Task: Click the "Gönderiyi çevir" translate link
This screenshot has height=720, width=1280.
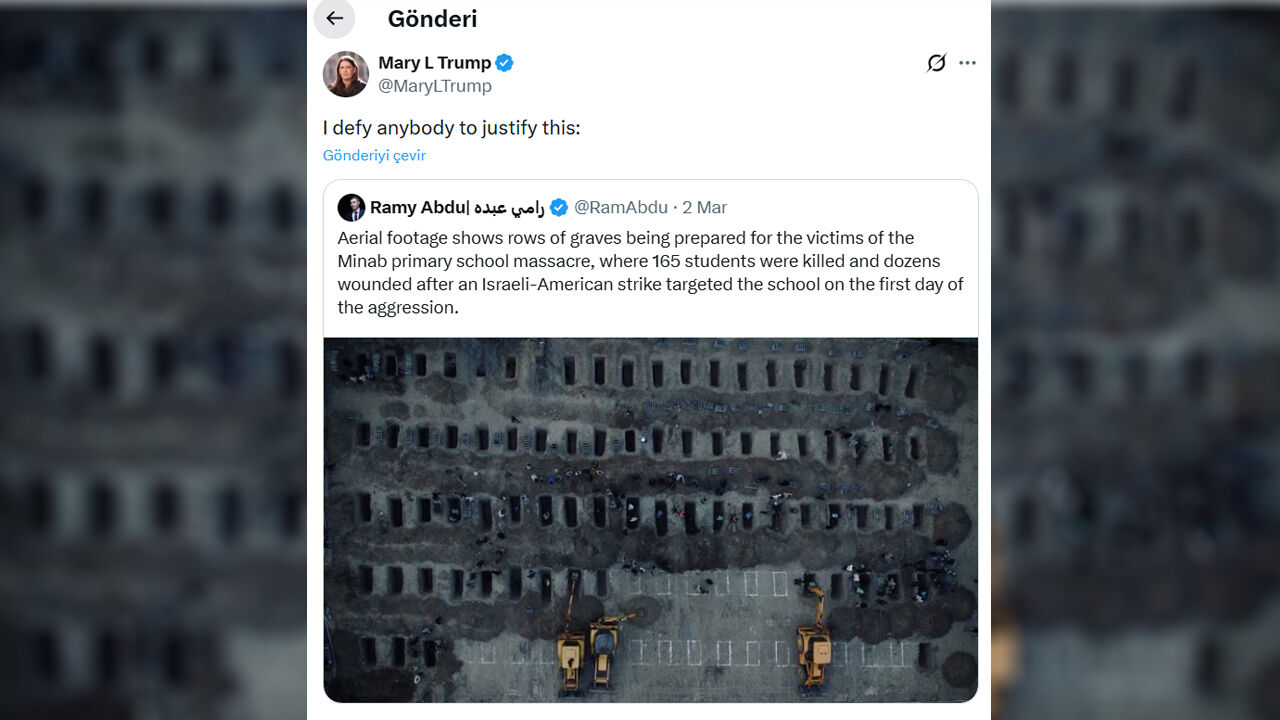Action: click(374, 156)
